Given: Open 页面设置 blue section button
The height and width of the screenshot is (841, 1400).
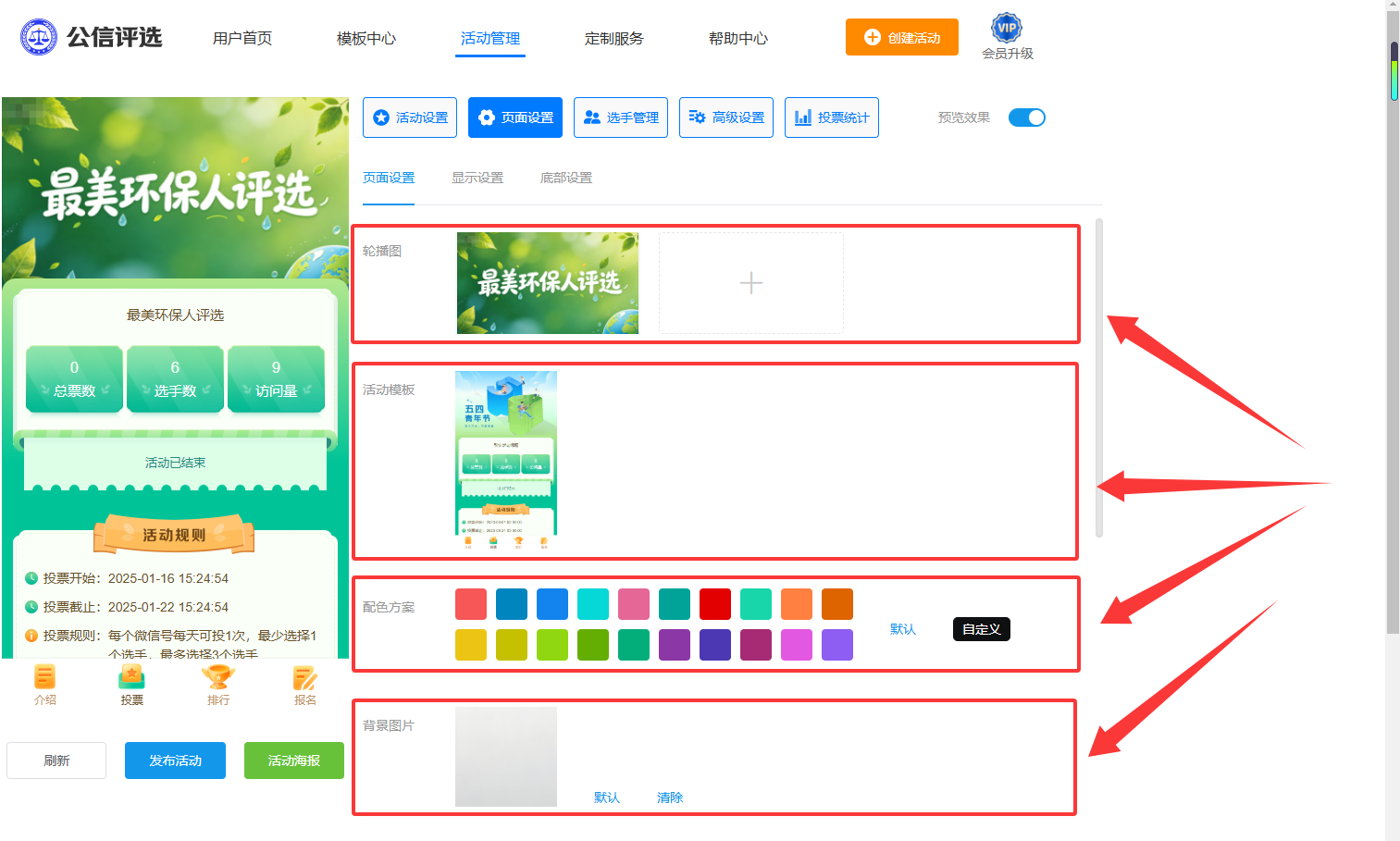Looking at the screenshot, I should (515, 117).
